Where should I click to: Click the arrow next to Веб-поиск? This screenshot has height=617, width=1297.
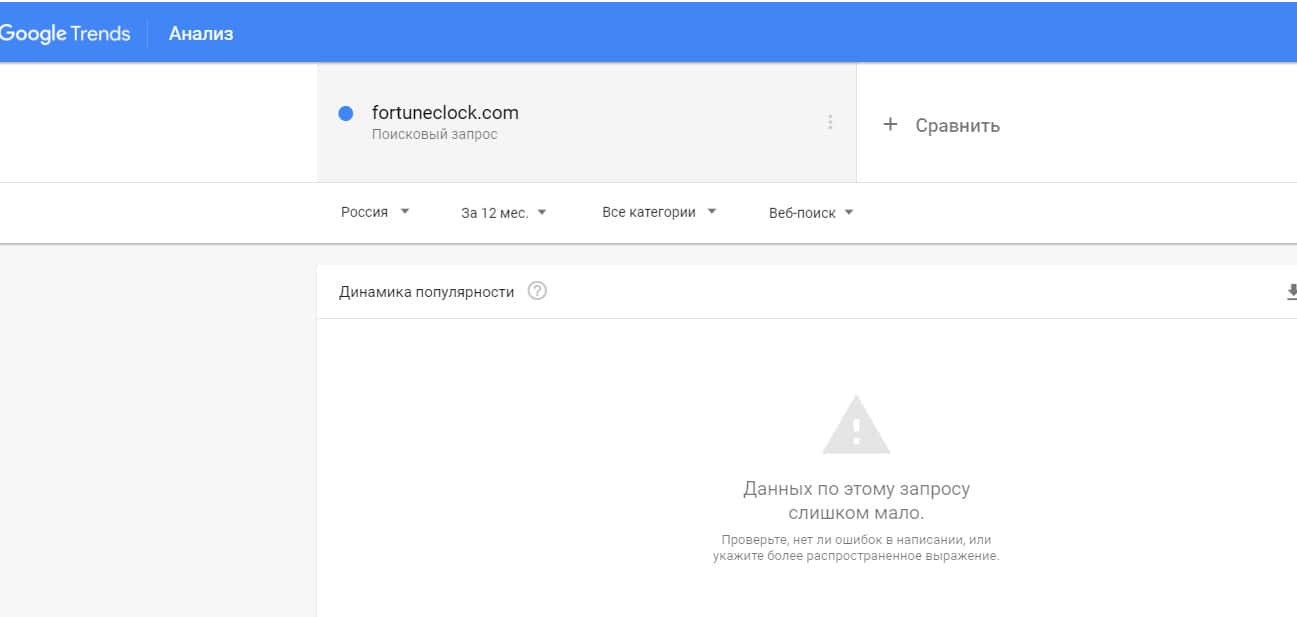click(x=849, y=212)
